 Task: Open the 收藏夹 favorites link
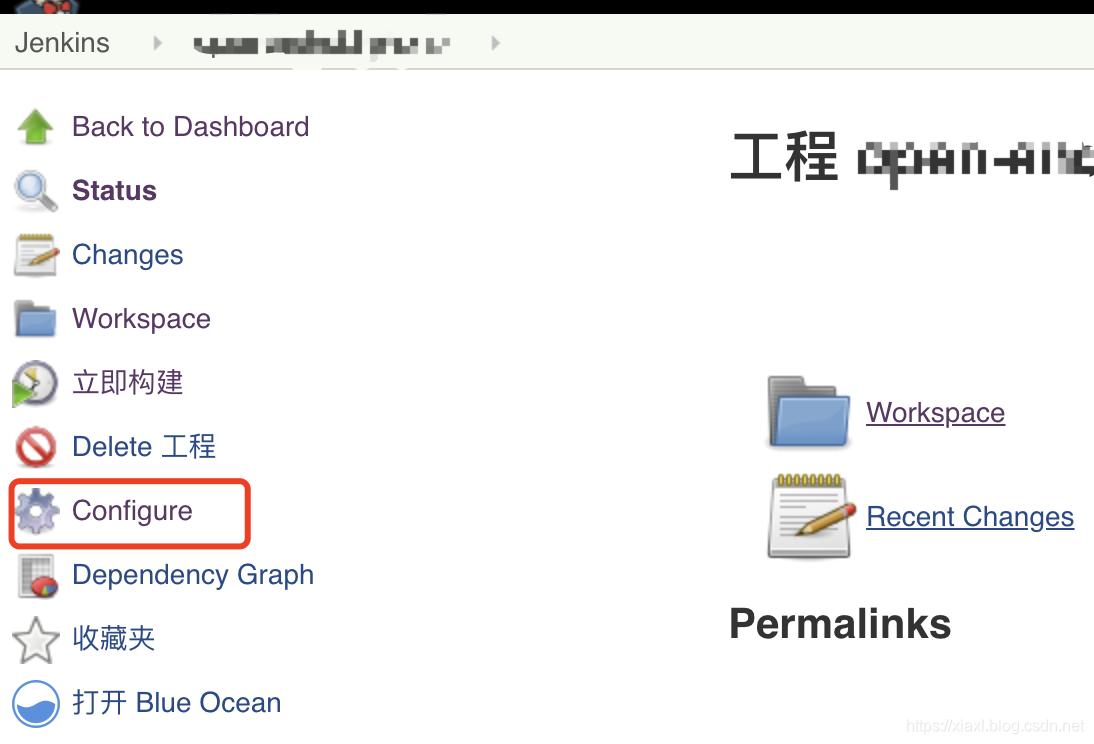coord(114,639)
